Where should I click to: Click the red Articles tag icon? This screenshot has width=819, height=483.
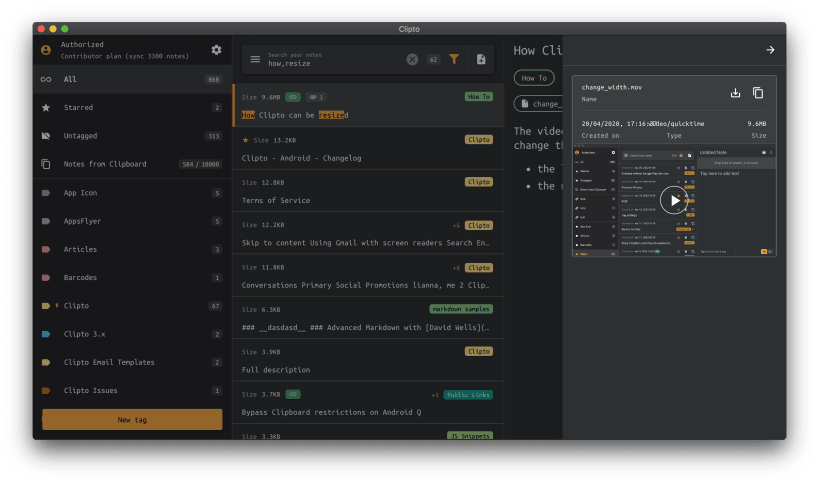(x=46, y=250)
